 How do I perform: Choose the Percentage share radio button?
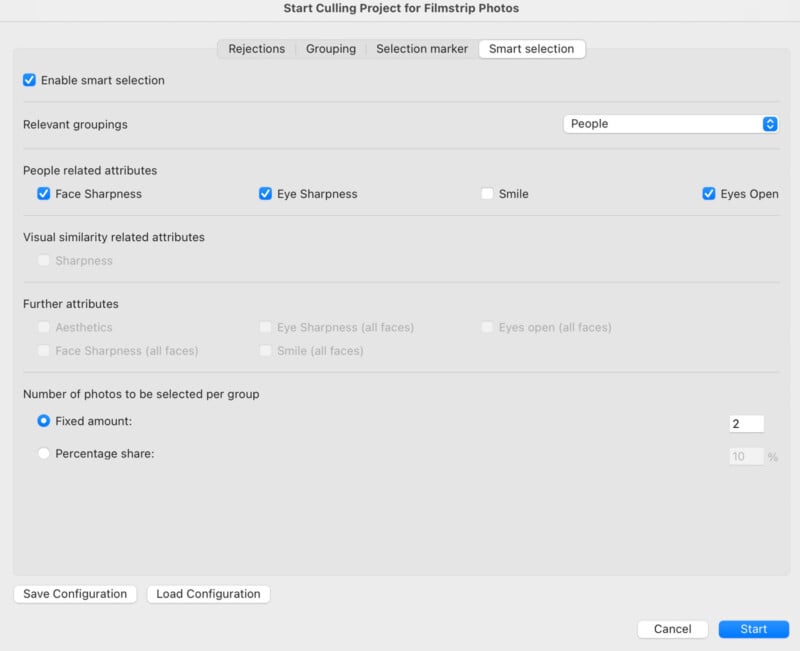42,453
